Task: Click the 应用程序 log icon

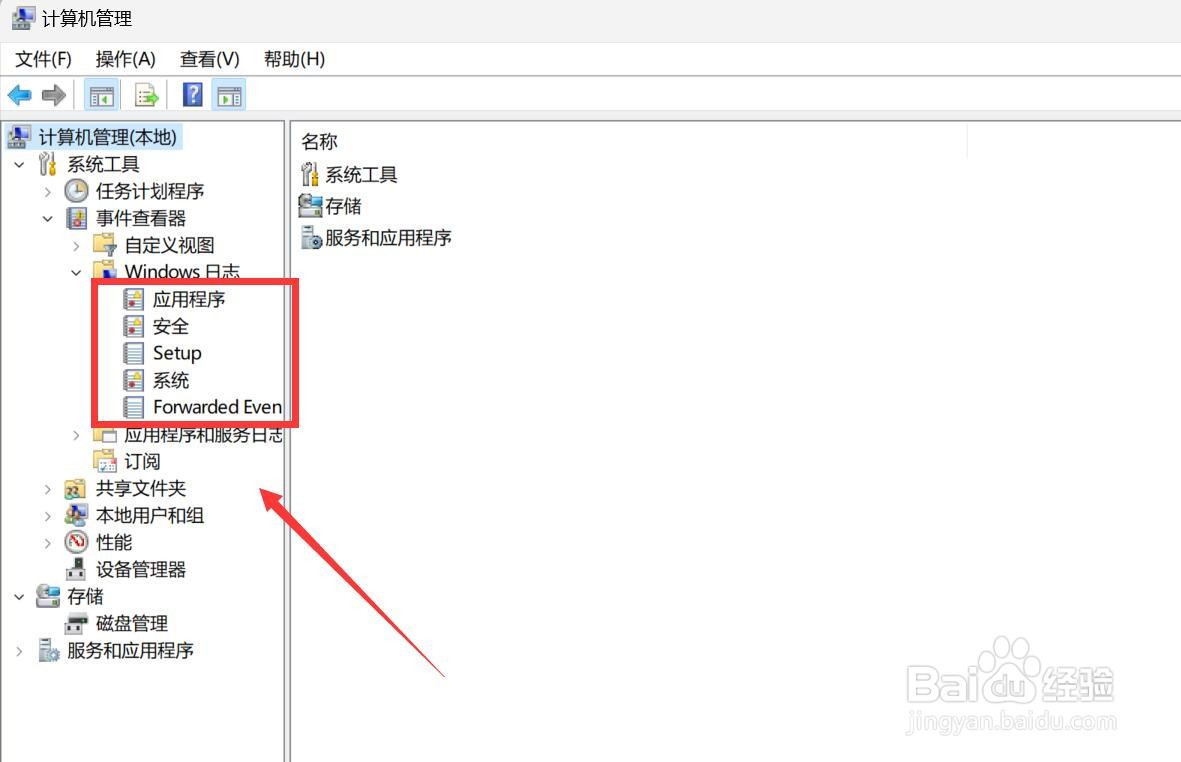Action: point(133,300)
